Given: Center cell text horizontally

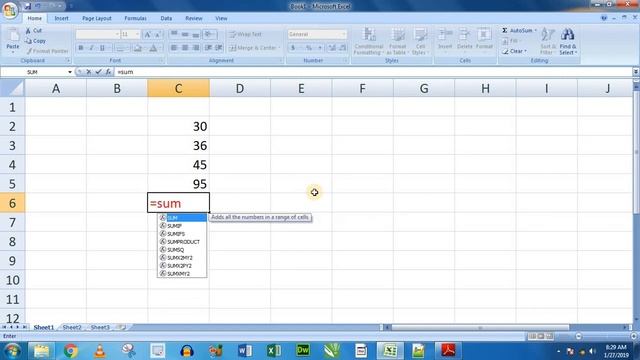Looking at the screenshot, I should [x=185, y=48].
